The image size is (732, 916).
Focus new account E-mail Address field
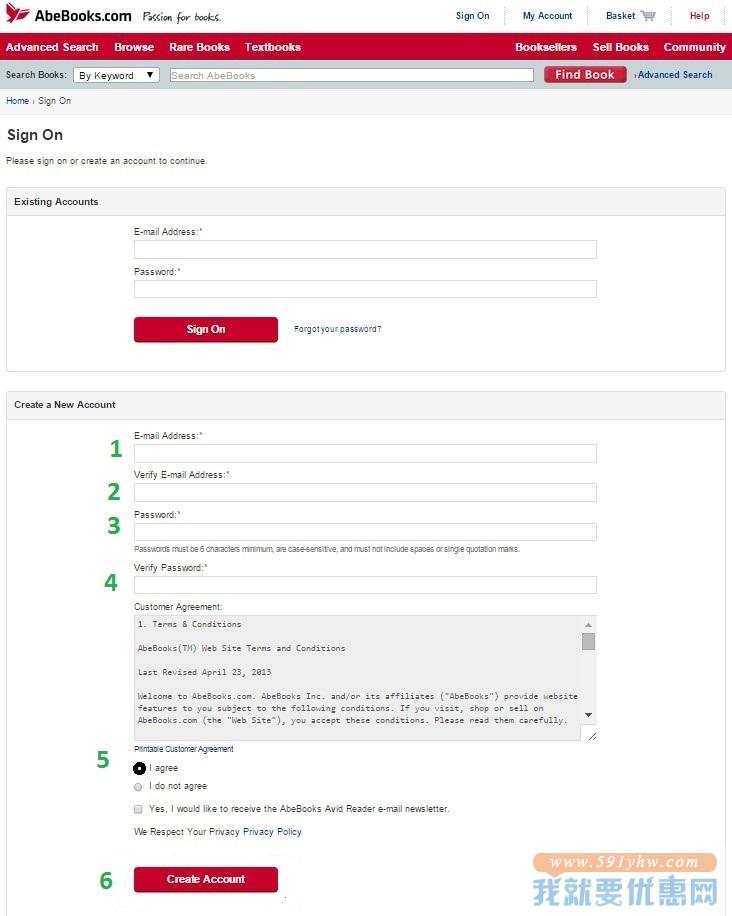[x=365, y=453]
